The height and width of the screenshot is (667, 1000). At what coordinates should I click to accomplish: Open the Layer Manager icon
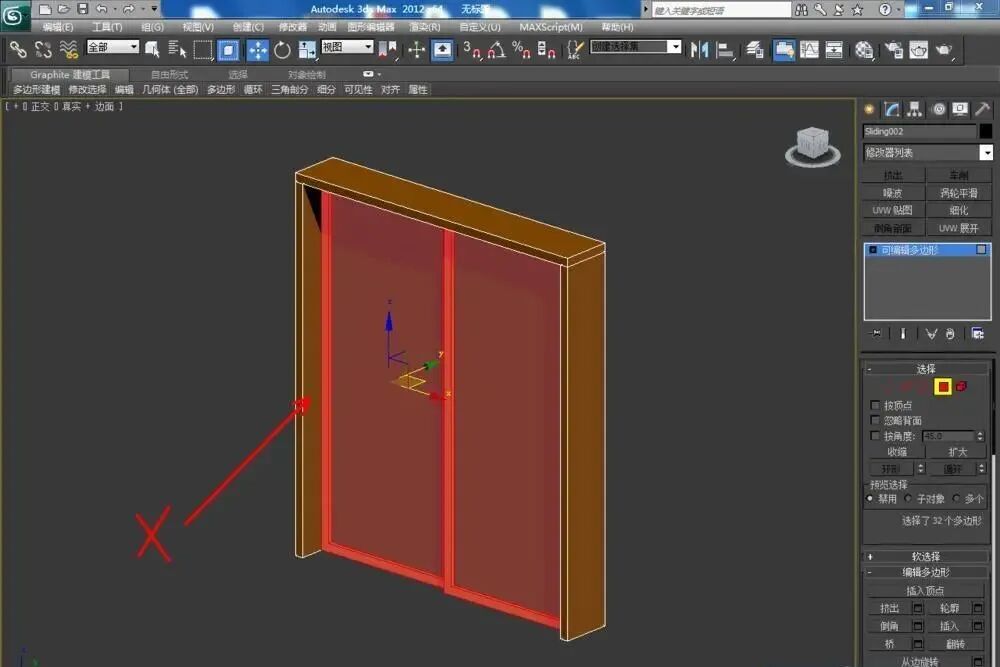(755, 50)
